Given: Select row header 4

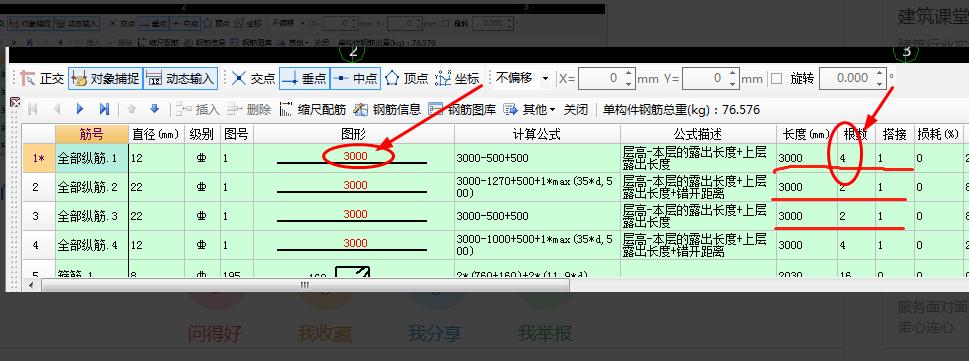Looking at the screenshot, I should pos(38,245).
